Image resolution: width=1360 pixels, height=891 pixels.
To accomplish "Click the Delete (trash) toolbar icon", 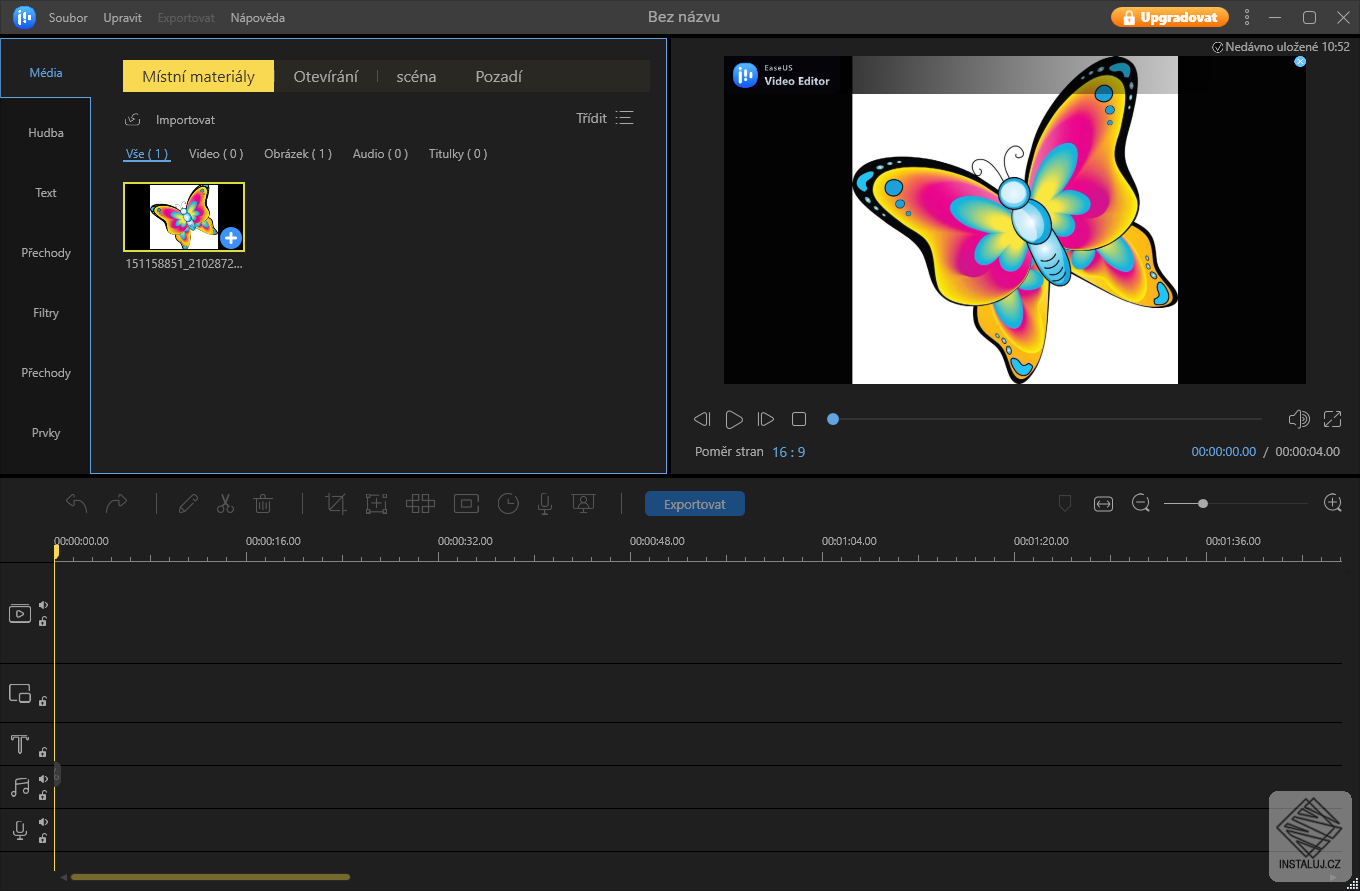I will pos(263,503).
